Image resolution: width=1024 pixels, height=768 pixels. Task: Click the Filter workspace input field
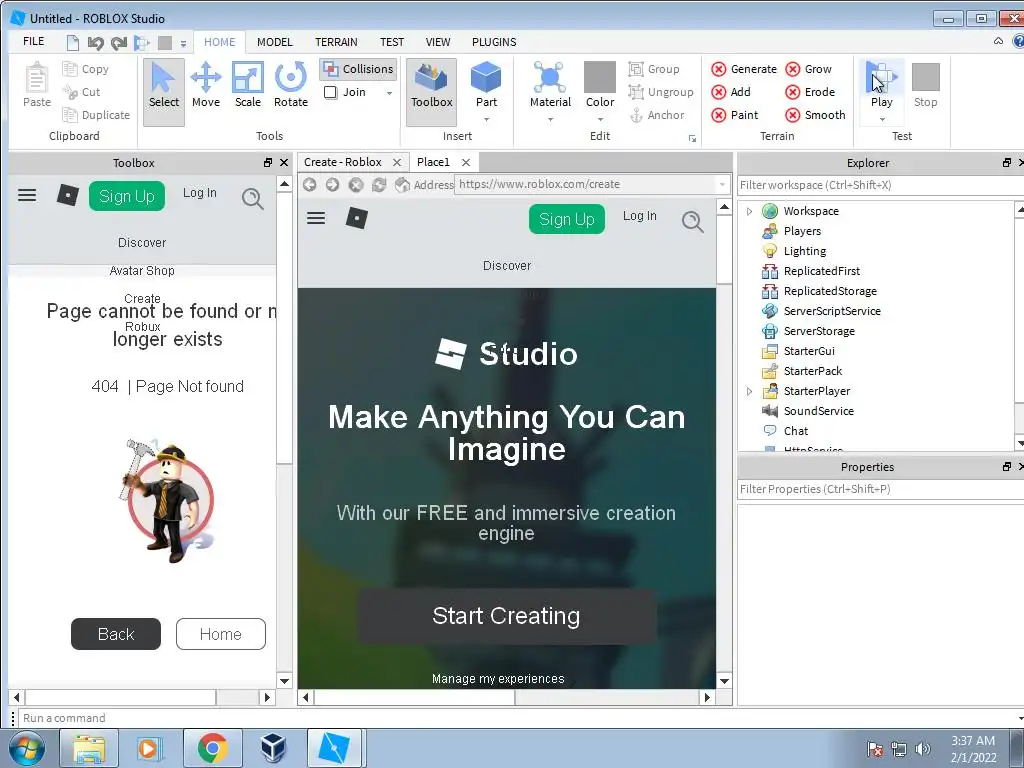click(880, 185)
